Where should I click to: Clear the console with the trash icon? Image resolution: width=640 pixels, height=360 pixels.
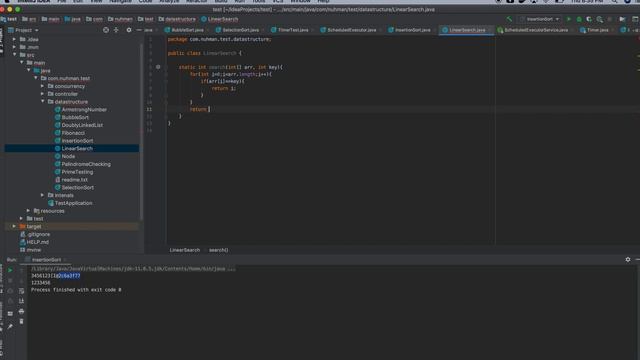click(x=21, y=322)
